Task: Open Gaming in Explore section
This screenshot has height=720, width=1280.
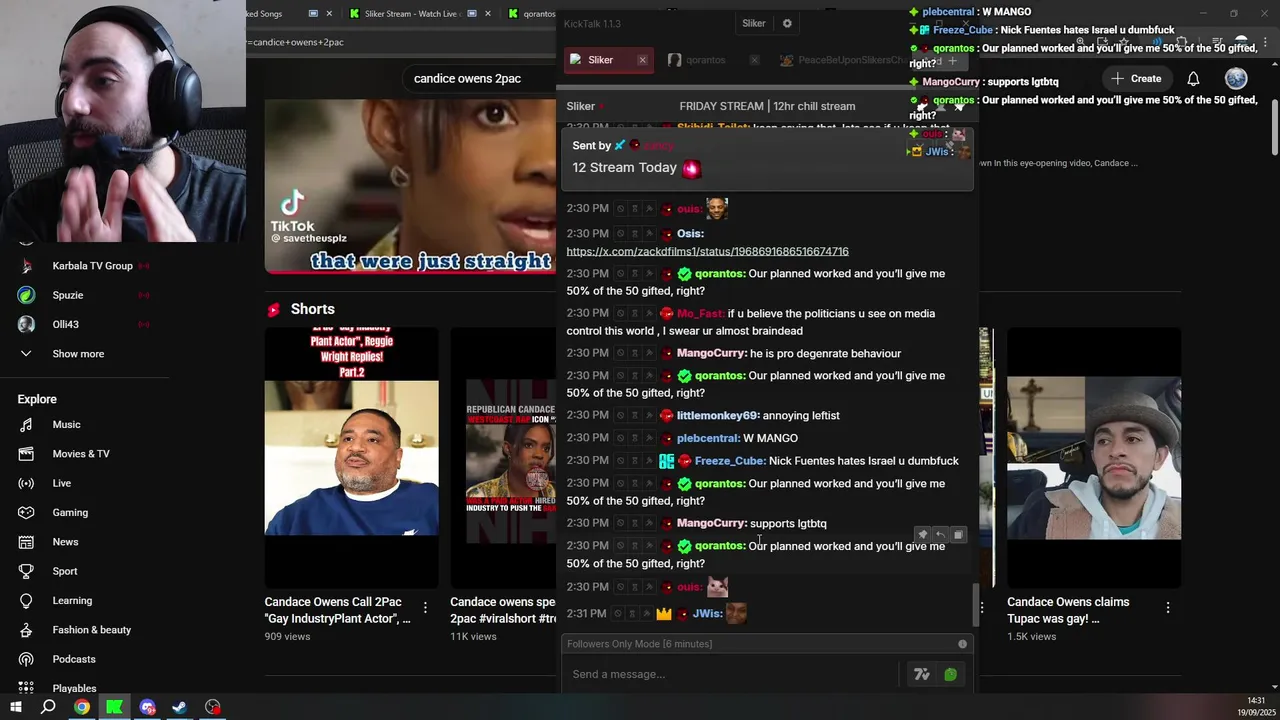Action: [70, 513]
